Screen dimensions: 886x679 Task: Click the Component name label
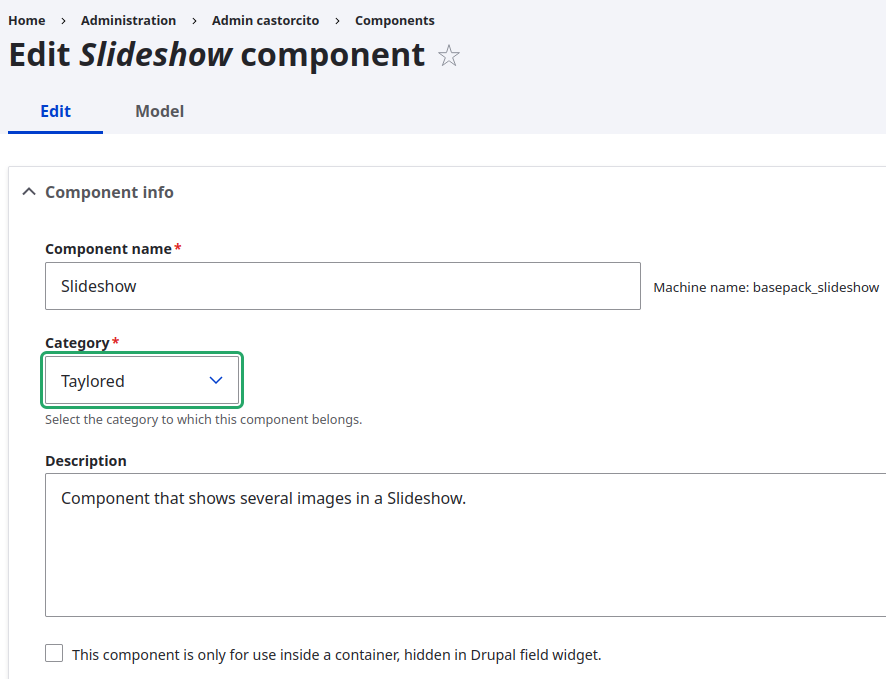pos(109,249)
